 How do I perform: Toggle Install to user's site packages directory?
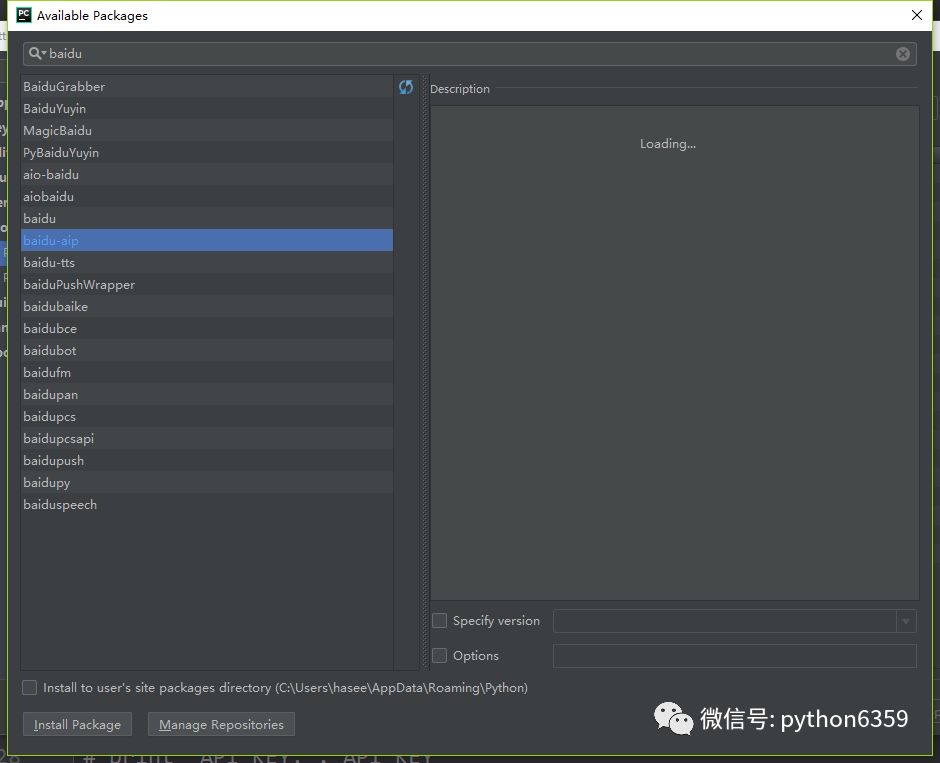click(x=29, y=687)
